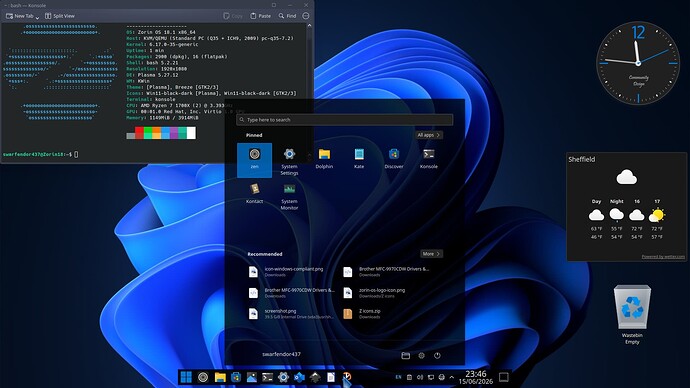Click Split View in Konsole toolbar
The height and width of the screenshot is (388, 690).
[x=60, y=16]
